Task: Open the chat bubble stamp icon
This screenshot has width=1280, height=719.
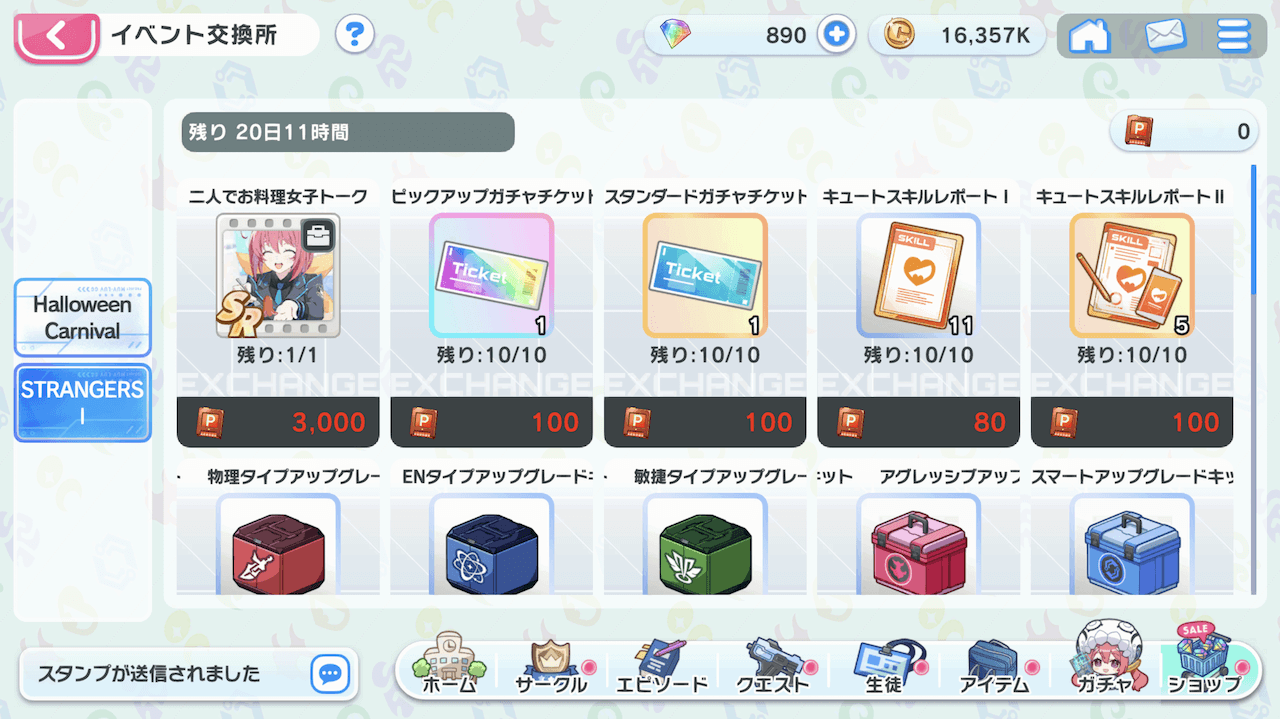Action: coord(329,674)
